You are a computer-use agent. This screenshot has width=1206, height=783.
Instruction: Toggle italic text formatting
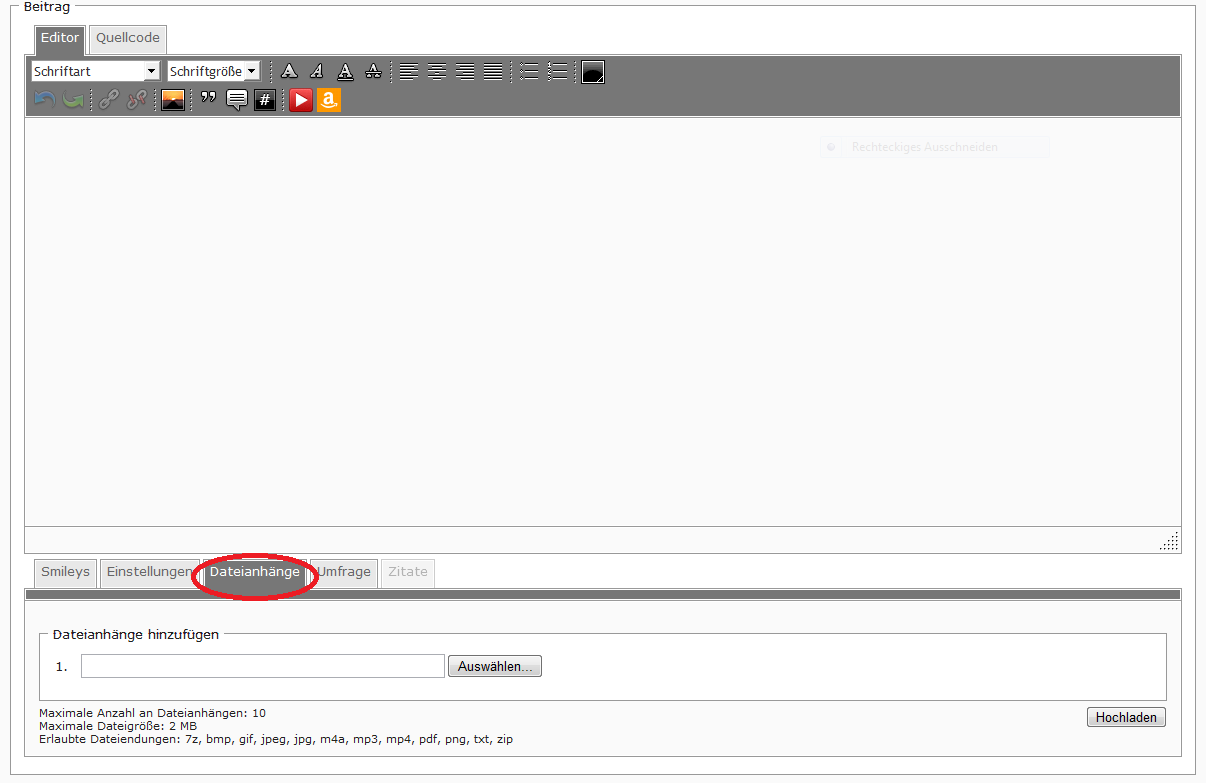point(317,71)
